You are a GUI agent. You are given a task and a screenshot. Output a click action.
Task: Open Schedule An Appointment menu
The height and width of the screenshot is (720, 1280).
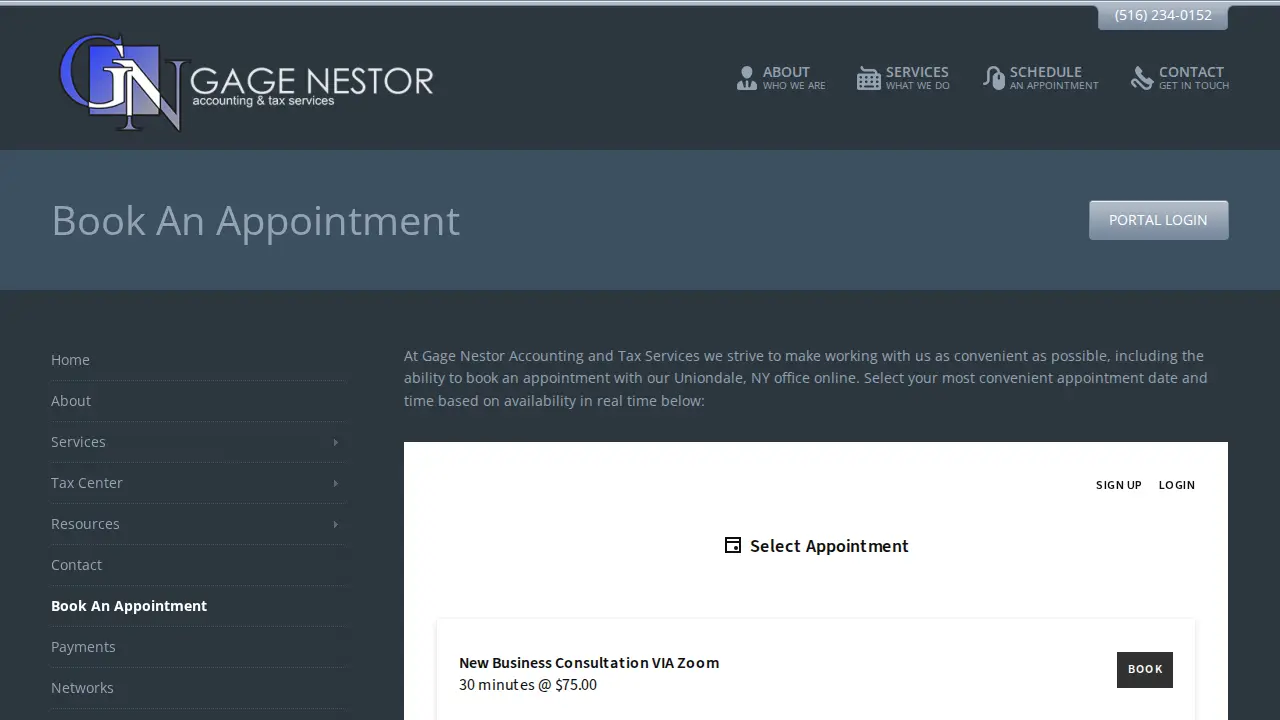coord(1041,78)
